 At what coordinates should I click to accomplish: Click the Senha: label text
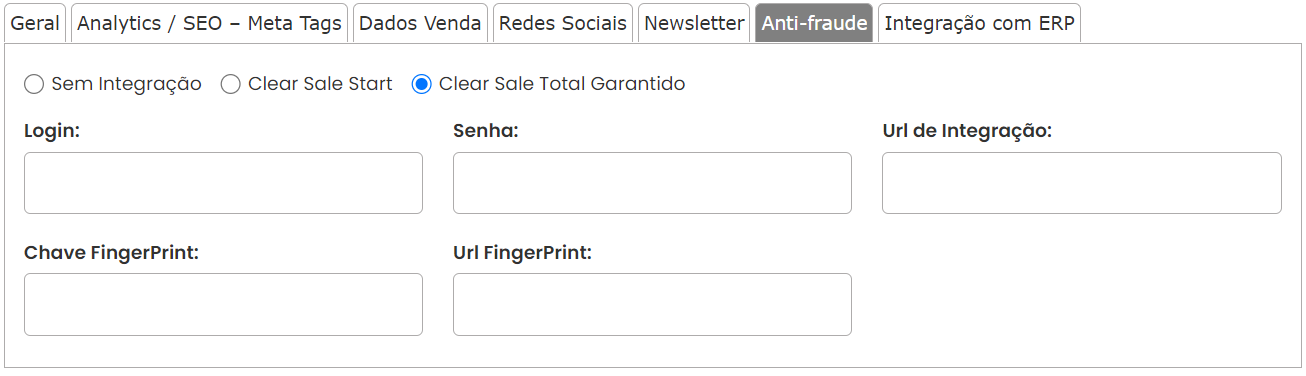pos(486,132)
